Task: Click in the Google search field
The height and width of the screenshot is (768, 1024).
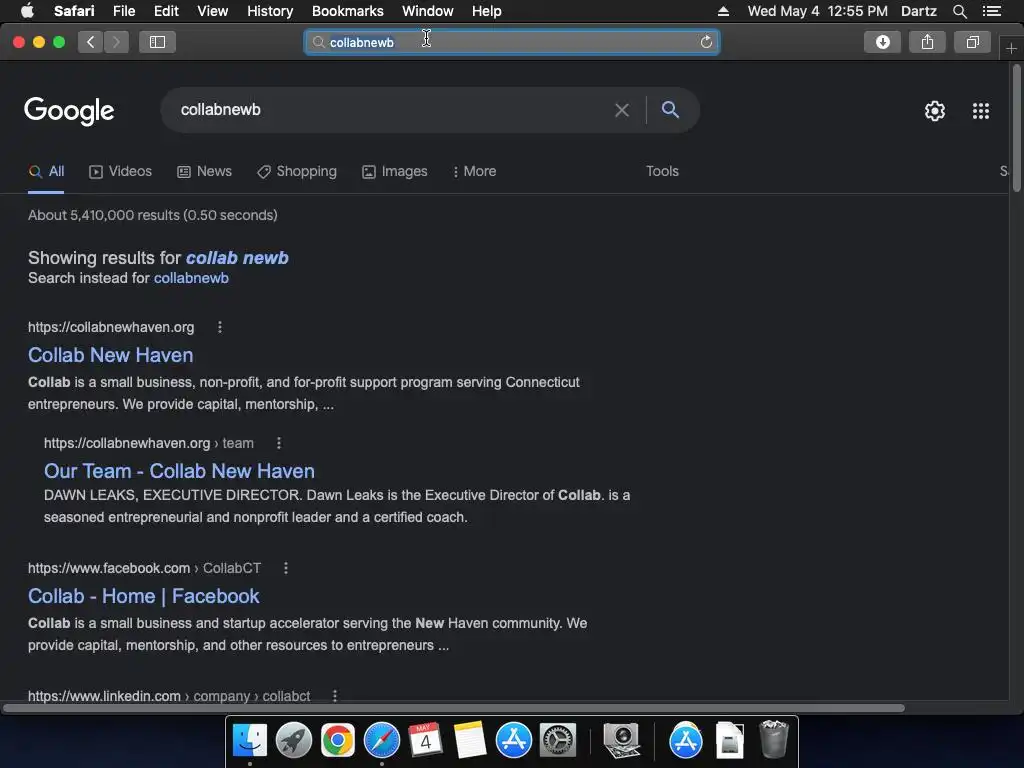Action: (392, 110)
